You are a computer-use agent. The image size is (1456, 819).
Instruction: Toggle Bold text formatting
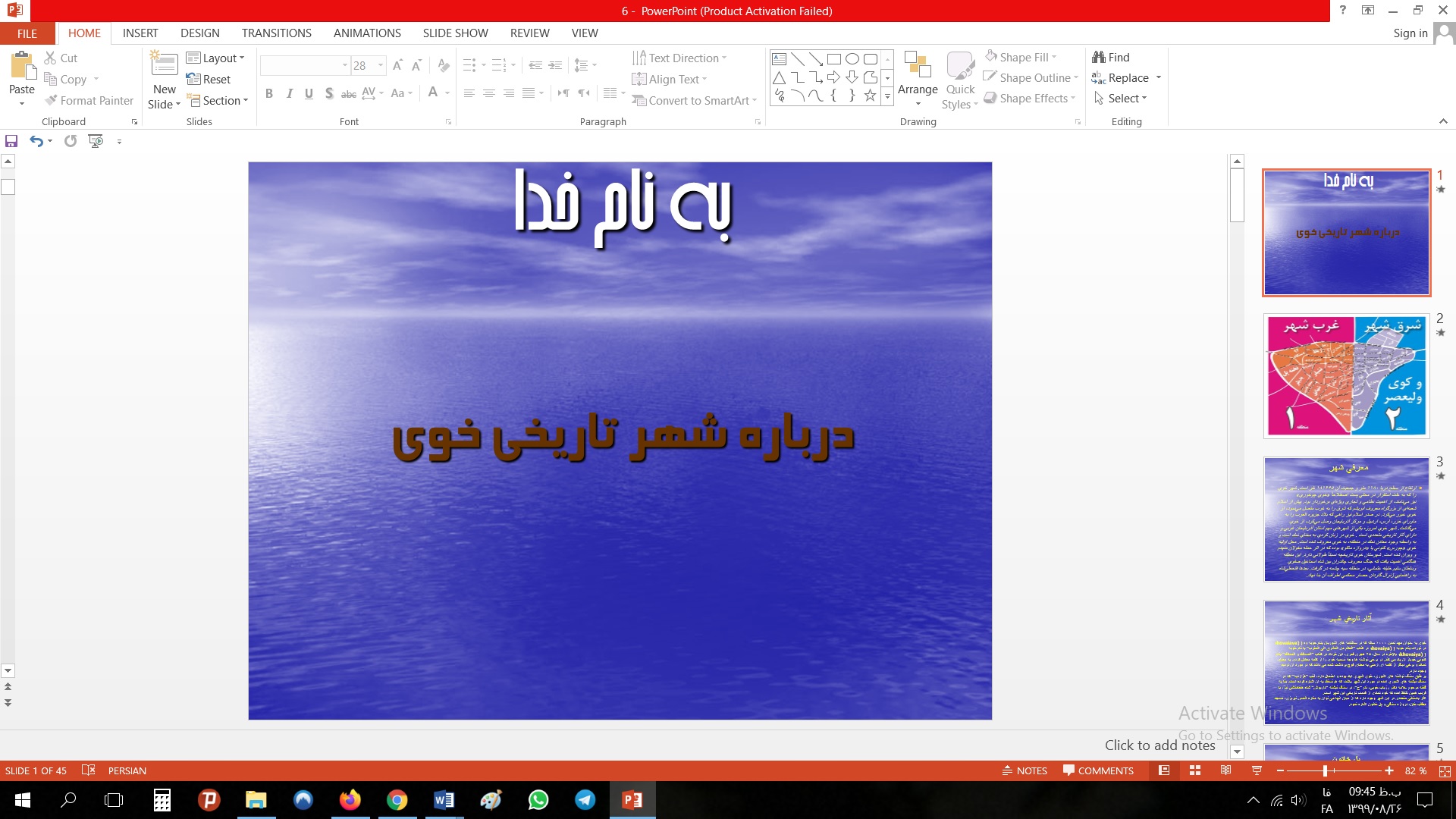(269, 93)
